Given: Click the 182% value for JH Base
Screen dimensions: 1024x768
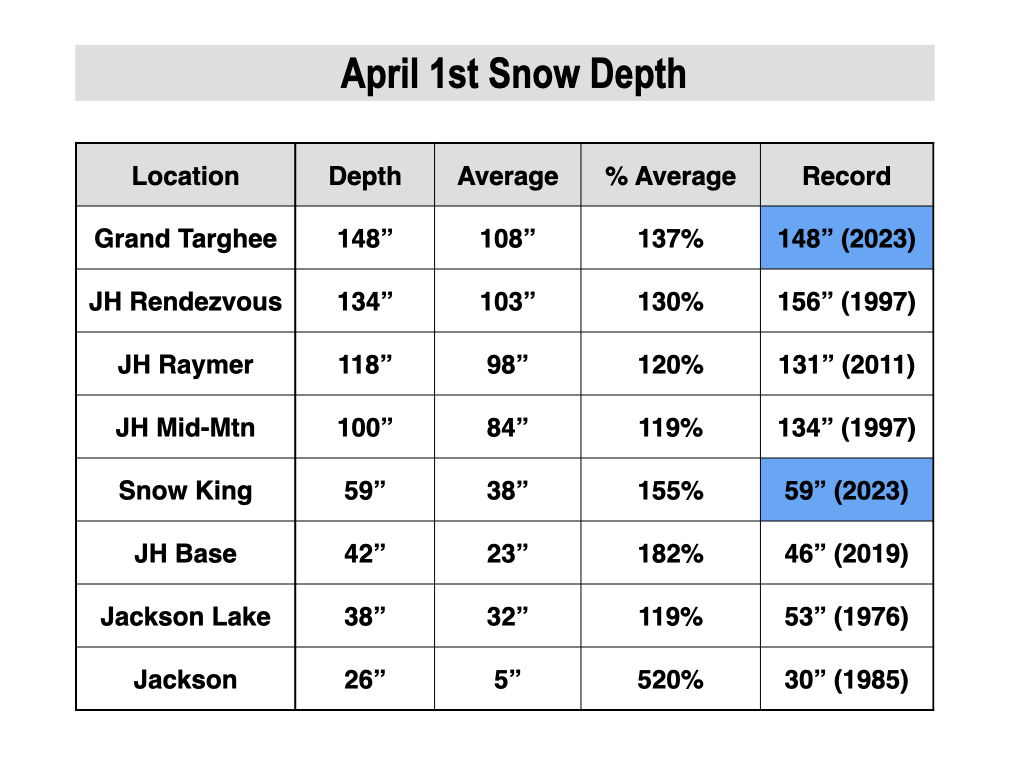Looking at the screenshot, I should pos(670,553).
